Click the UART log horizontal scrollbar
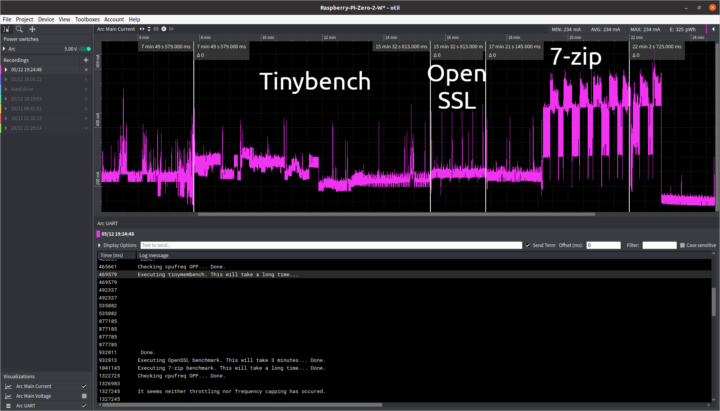Viewport: 720px width, 411px height. pyautogui.click(x=242, y=405)
